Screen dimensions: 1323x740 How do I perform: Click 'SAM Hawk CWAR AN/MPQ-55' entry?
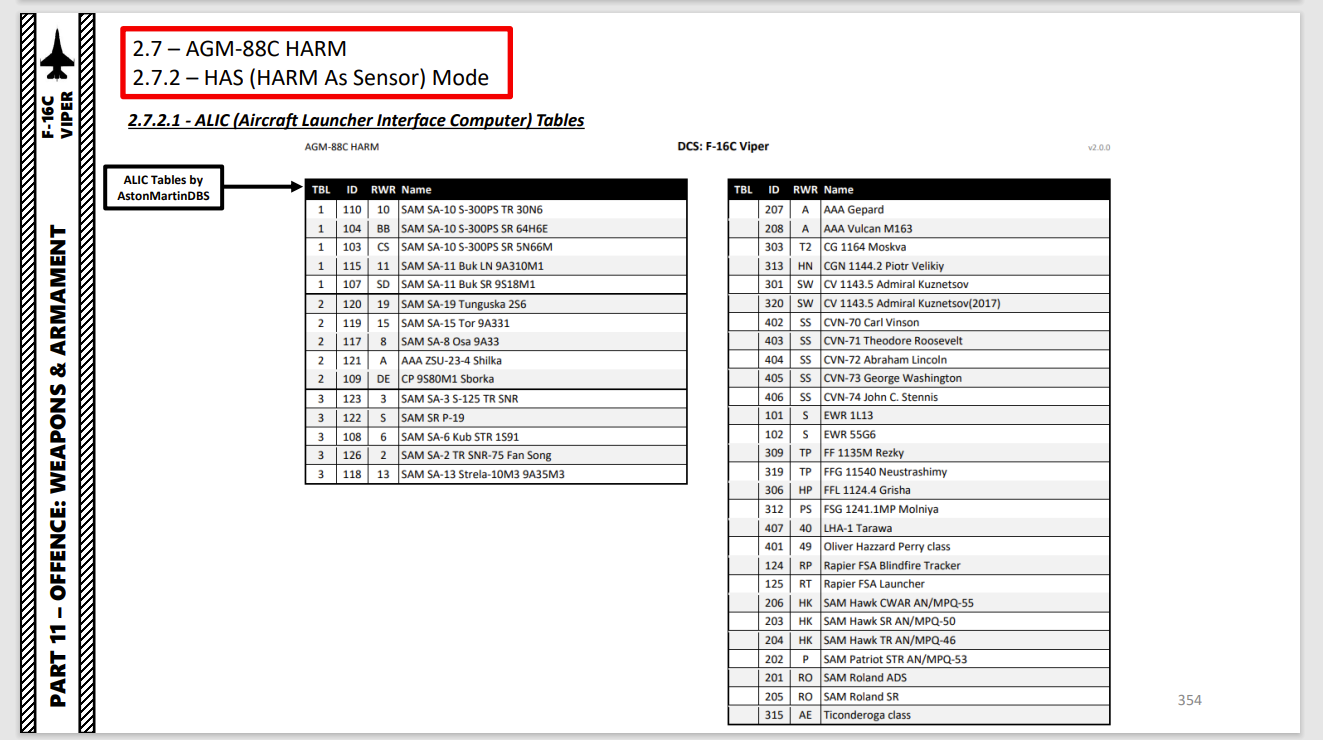(919, 603)
